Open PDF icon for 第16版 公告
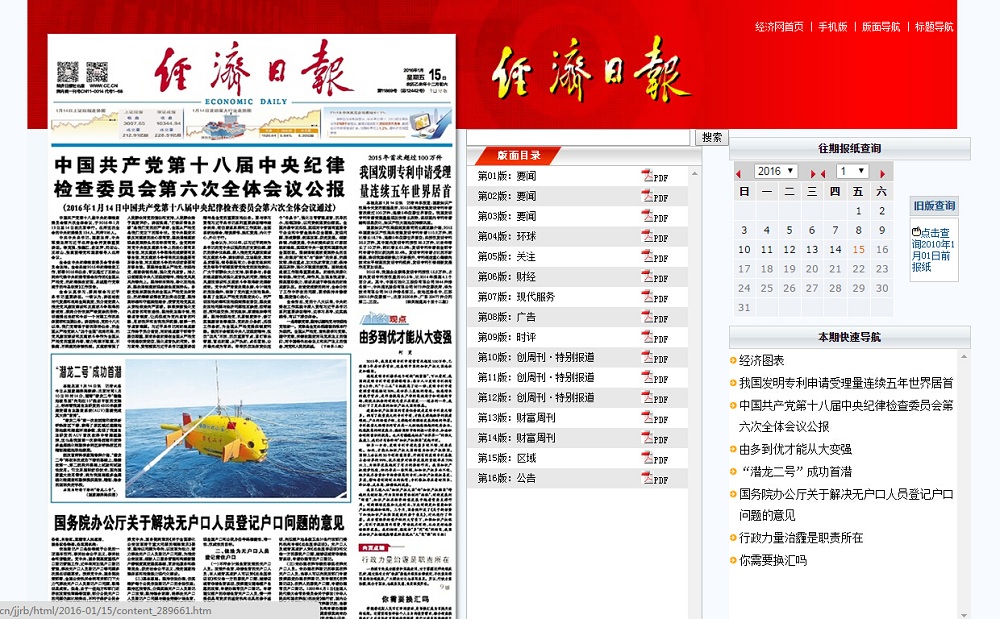 (x=654, y=478)
